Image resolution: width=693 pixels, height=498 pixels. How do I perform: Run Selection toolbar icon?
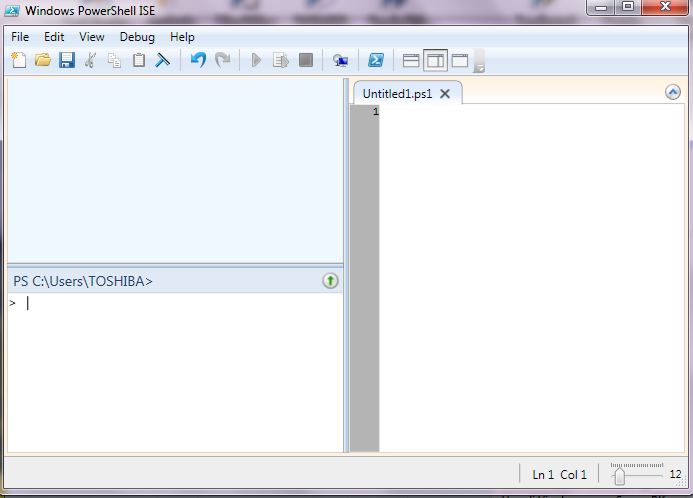point(281,60)
